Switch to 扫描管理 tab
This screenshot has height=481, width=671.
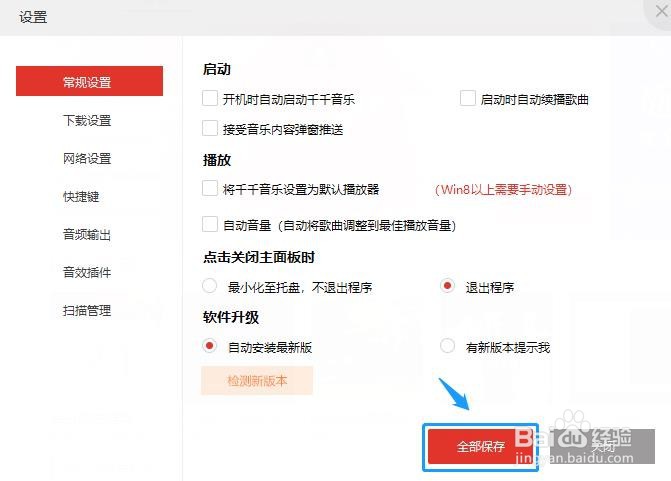pos(87,311)
